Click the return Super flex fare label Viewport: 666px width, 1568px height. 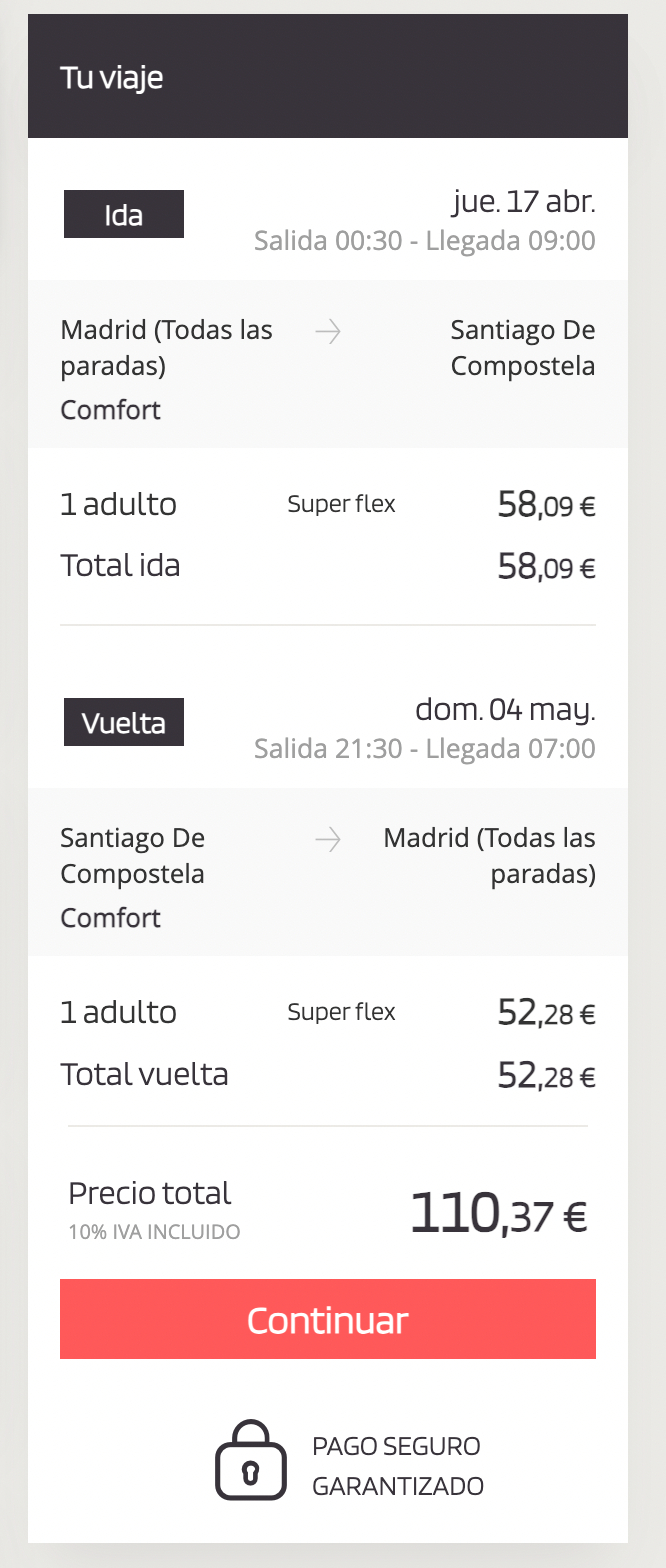point(341,1012)
